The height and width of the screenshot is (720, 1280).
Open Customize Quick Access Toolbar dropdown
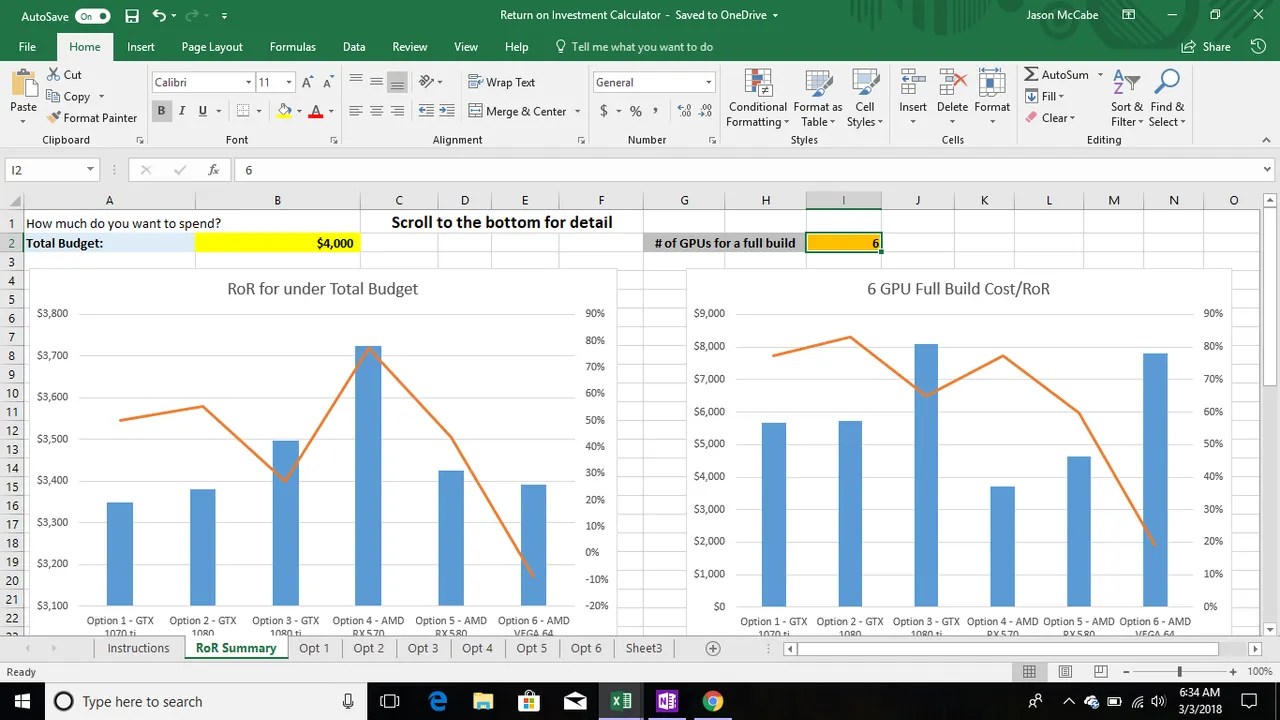[224, 16]
